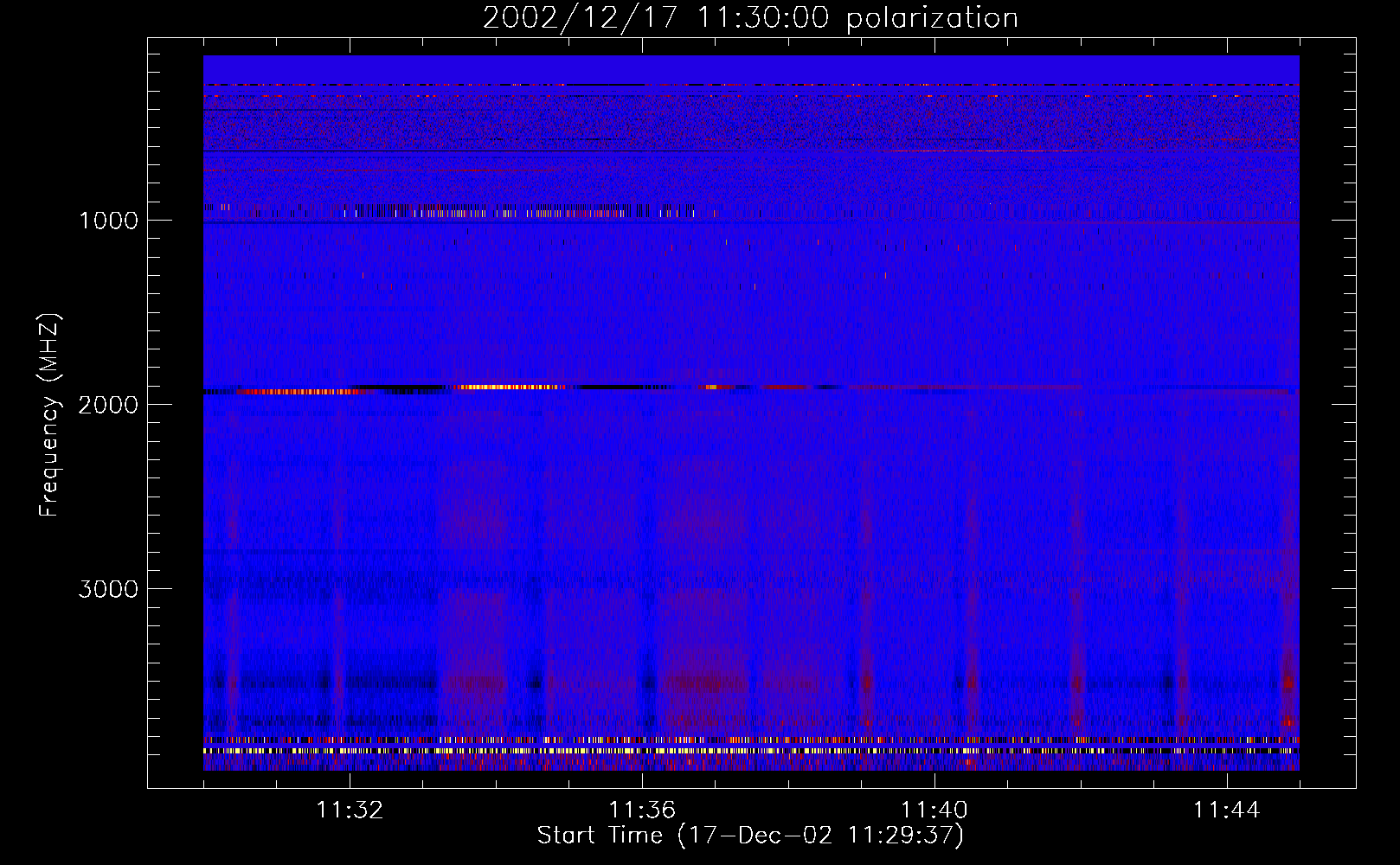This screenshot has width=1400, height=865.
Task: Click the 'Start Time (17-Dec-02 11:29:37)' label
Action: [750, 836]
